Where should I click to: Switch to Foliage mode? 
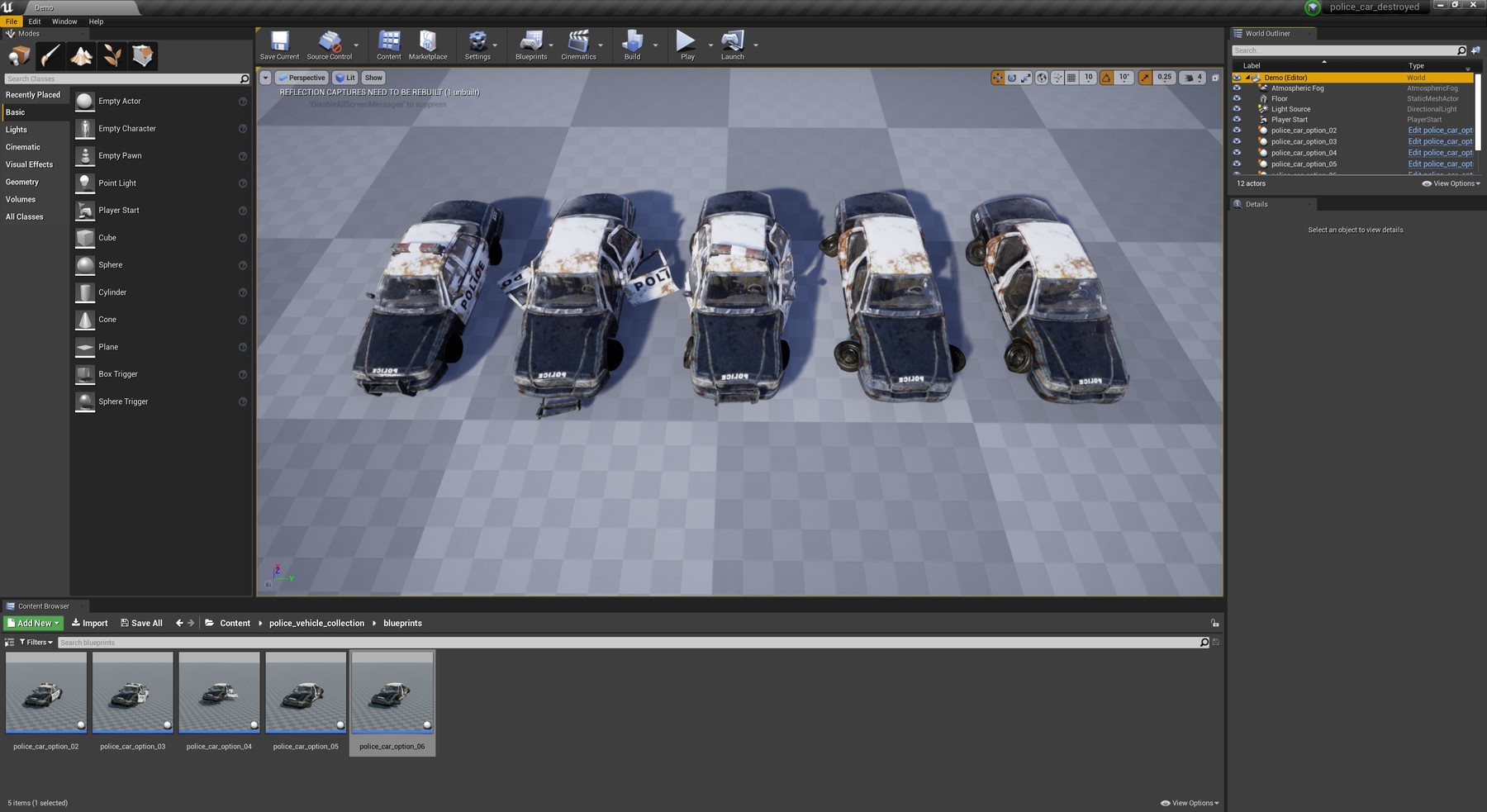tap(112, 56)
